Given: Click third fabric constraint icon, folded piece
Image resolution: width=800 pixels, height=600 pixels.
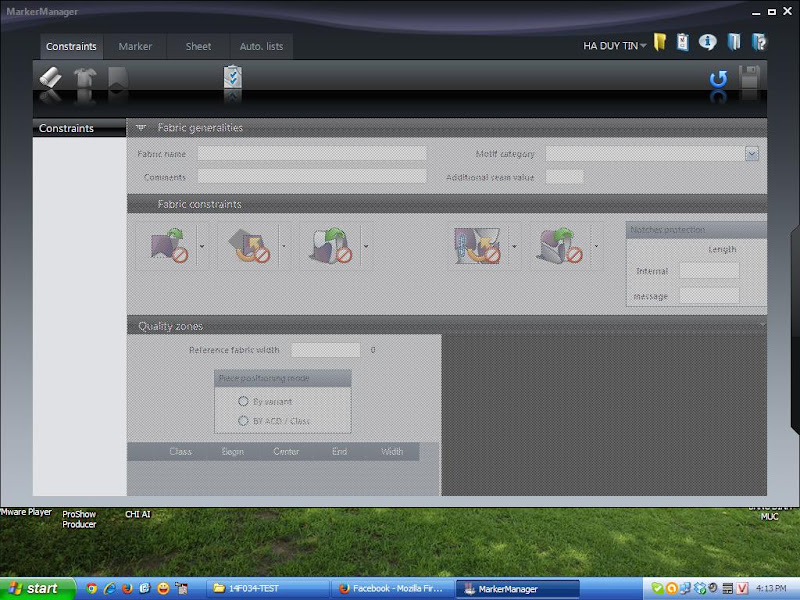Looking at the screenshot, I should click(x=331, y=246).
